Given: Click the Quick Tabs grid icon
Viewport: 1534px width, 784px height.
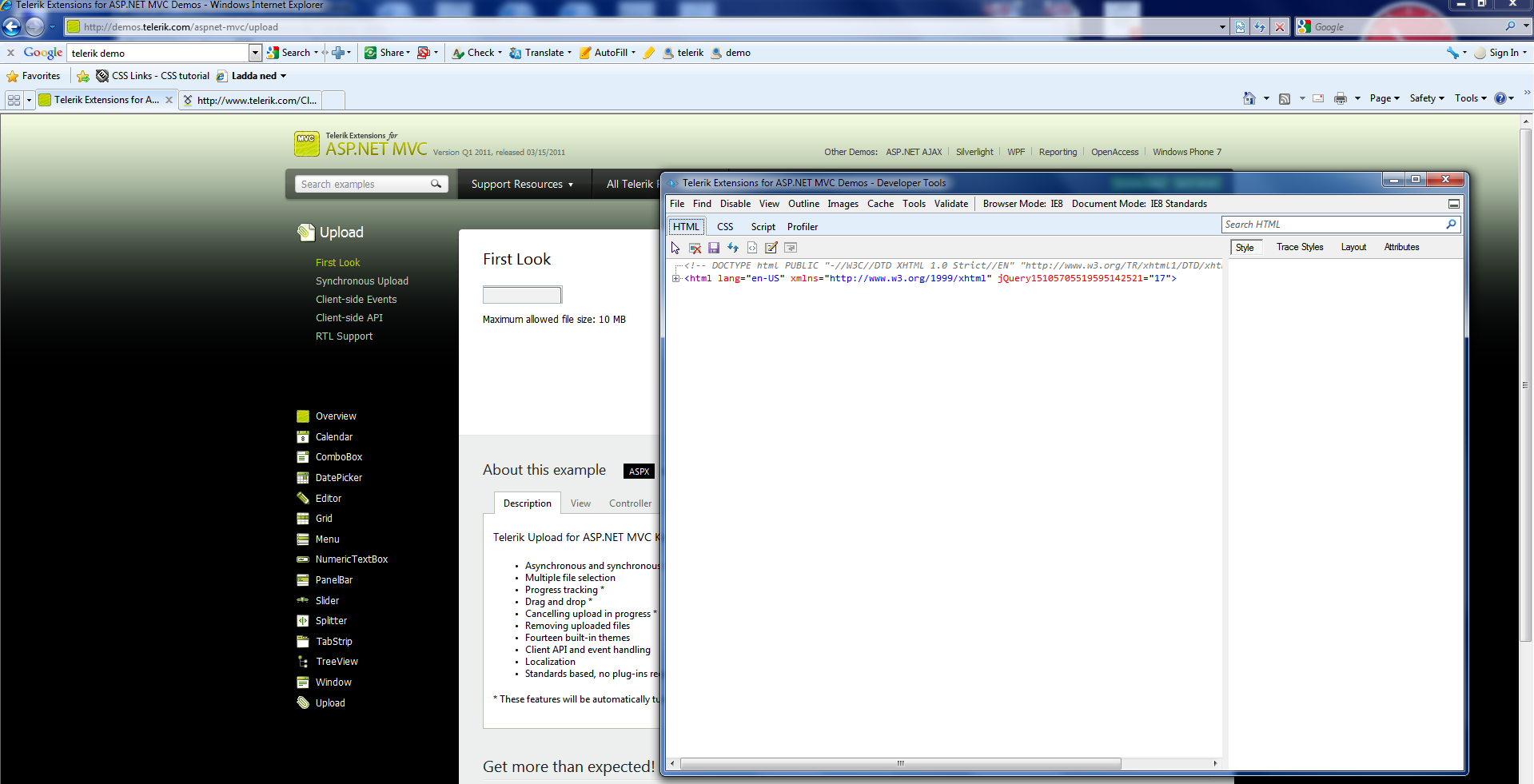Looking at the screenshot, I should (x=14, y=100).
